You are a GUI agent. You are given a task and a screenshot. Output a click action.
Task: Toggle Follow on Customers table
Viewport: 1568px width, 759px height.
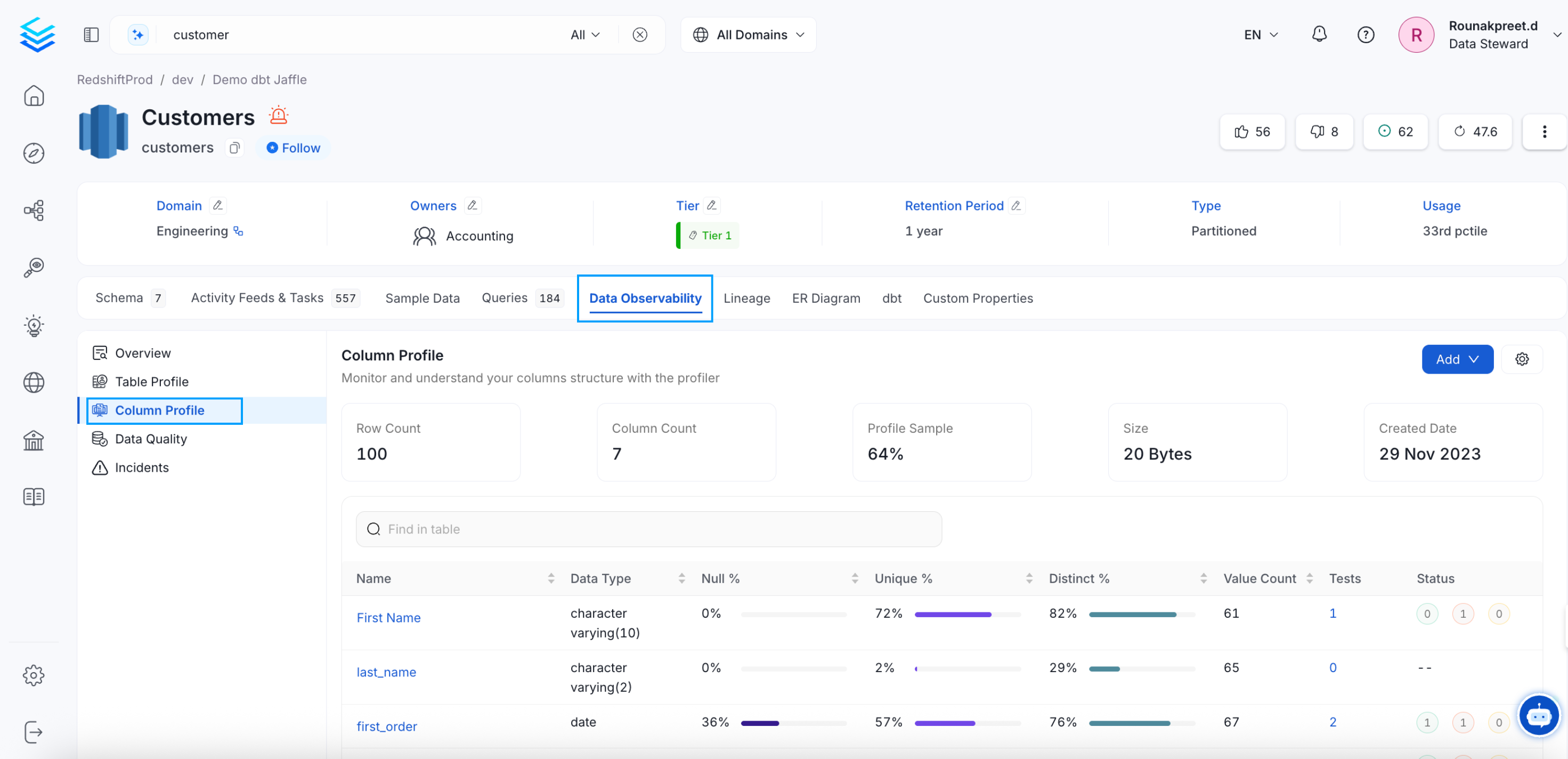(x=294, y=148)
